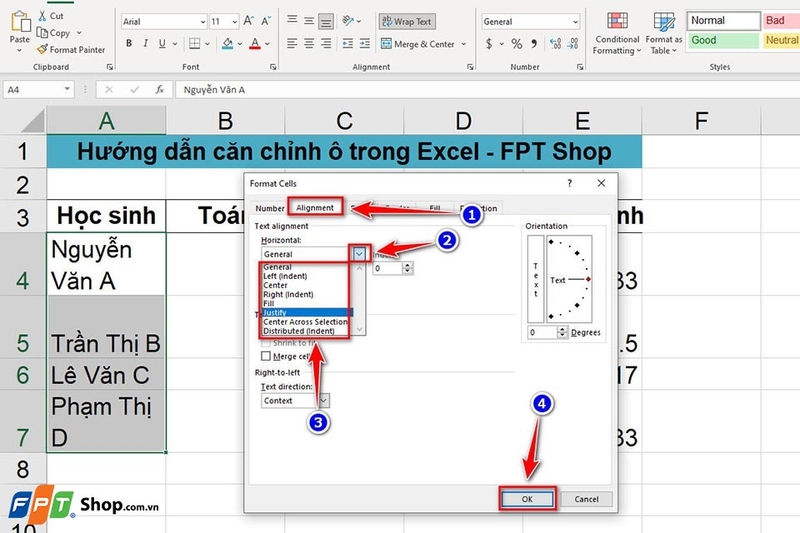Click the Borders icon
Viewport: 800px width, 533px height.
tap(194, 44)
